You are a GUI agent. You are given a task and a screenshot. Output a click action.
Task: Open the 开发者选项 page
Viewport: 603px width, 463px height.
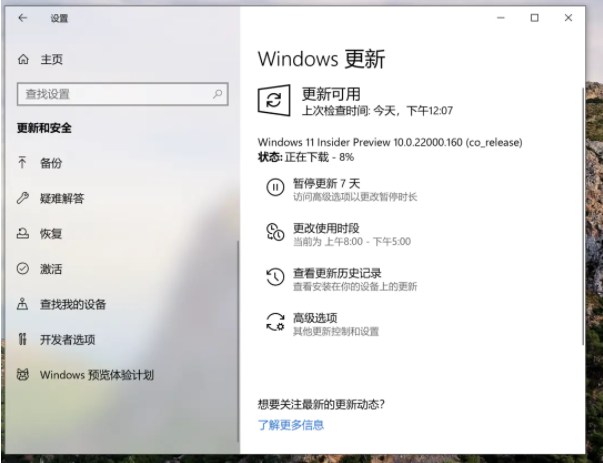(x=68, y=340)
